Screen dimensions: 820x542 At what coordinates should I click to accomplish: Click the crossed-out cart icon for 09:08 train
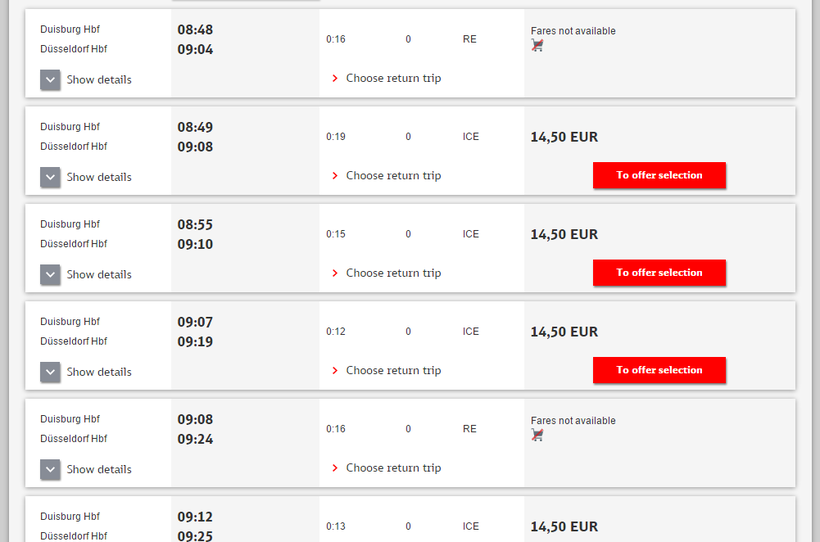537,435
